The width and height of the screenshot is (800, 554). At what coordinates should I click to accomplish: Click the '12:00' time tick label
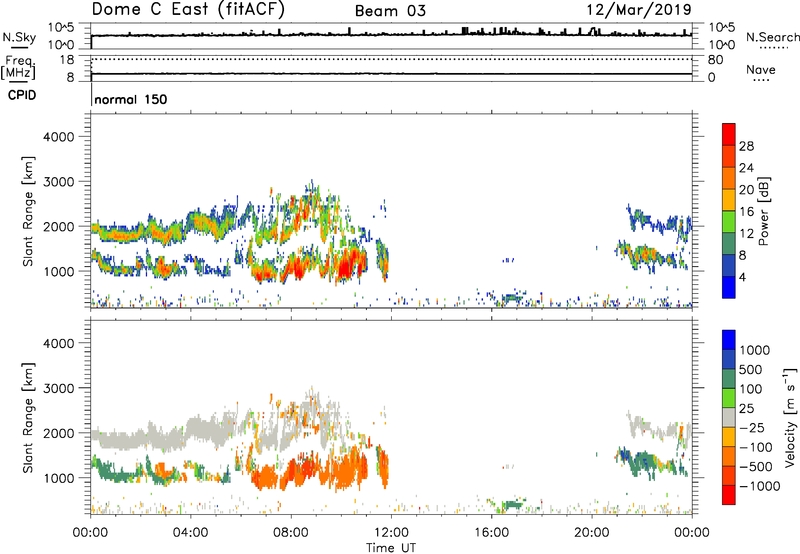coord(391,533)
